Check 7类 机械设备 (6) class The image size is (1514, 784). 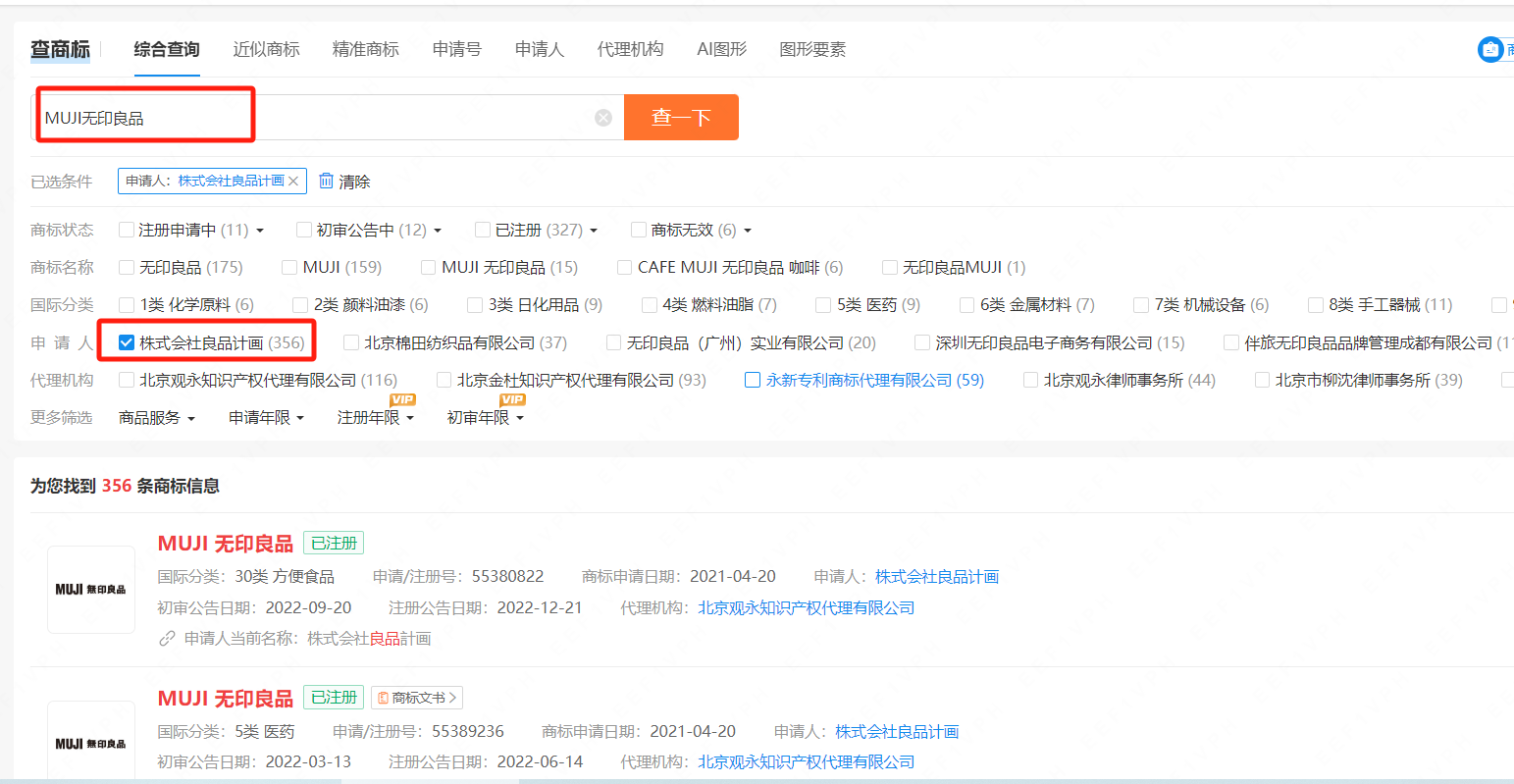pyautogui.click(x=1140, y=305)
